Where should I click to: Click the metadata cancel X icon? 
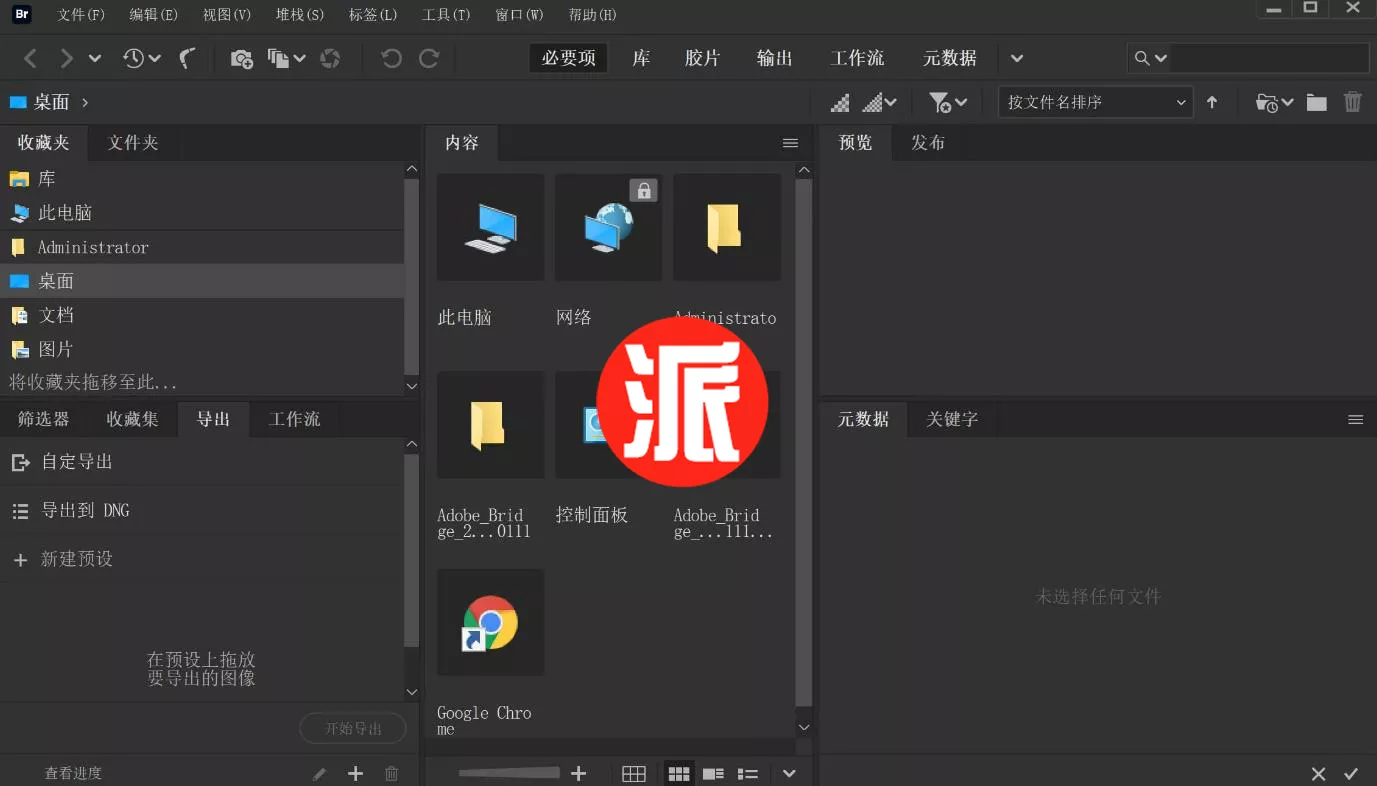pos(1319,774)
